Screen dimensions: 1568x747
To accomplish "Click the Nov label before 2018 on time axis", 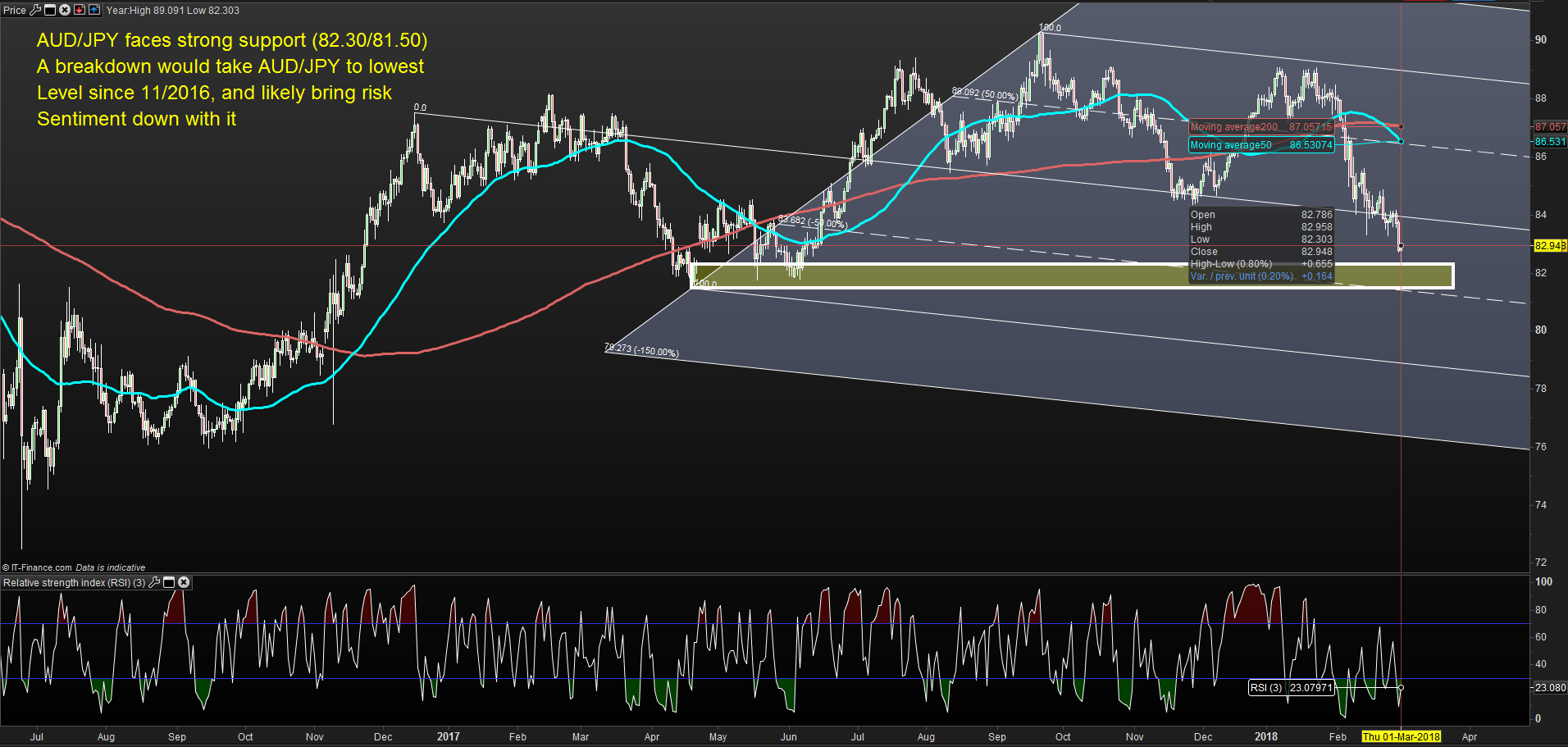I will 1135,736.
